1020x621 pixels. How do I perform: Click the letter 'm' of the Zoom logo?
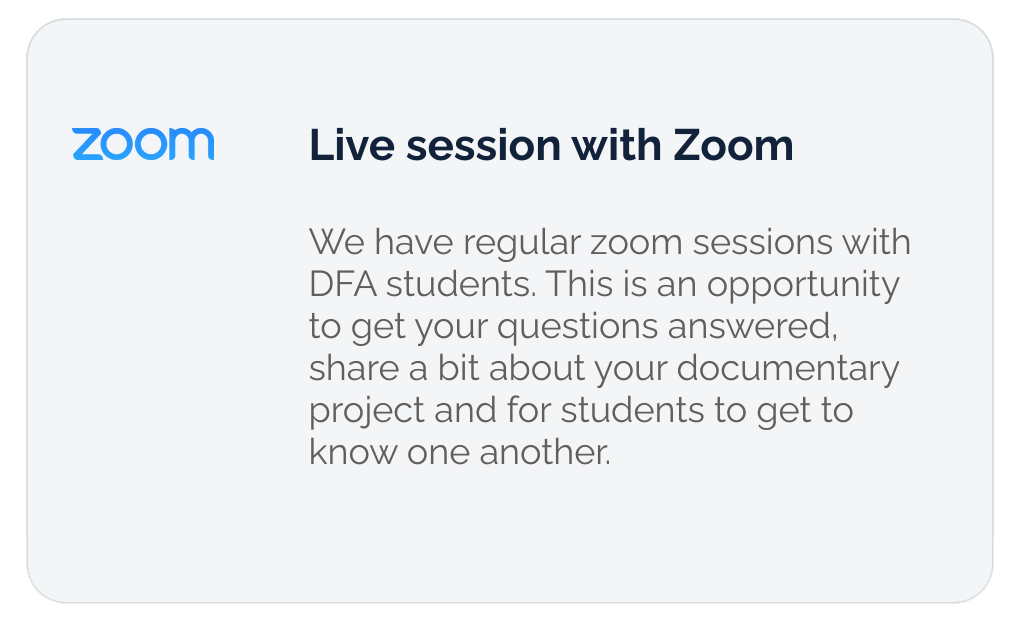pos(193,144)
